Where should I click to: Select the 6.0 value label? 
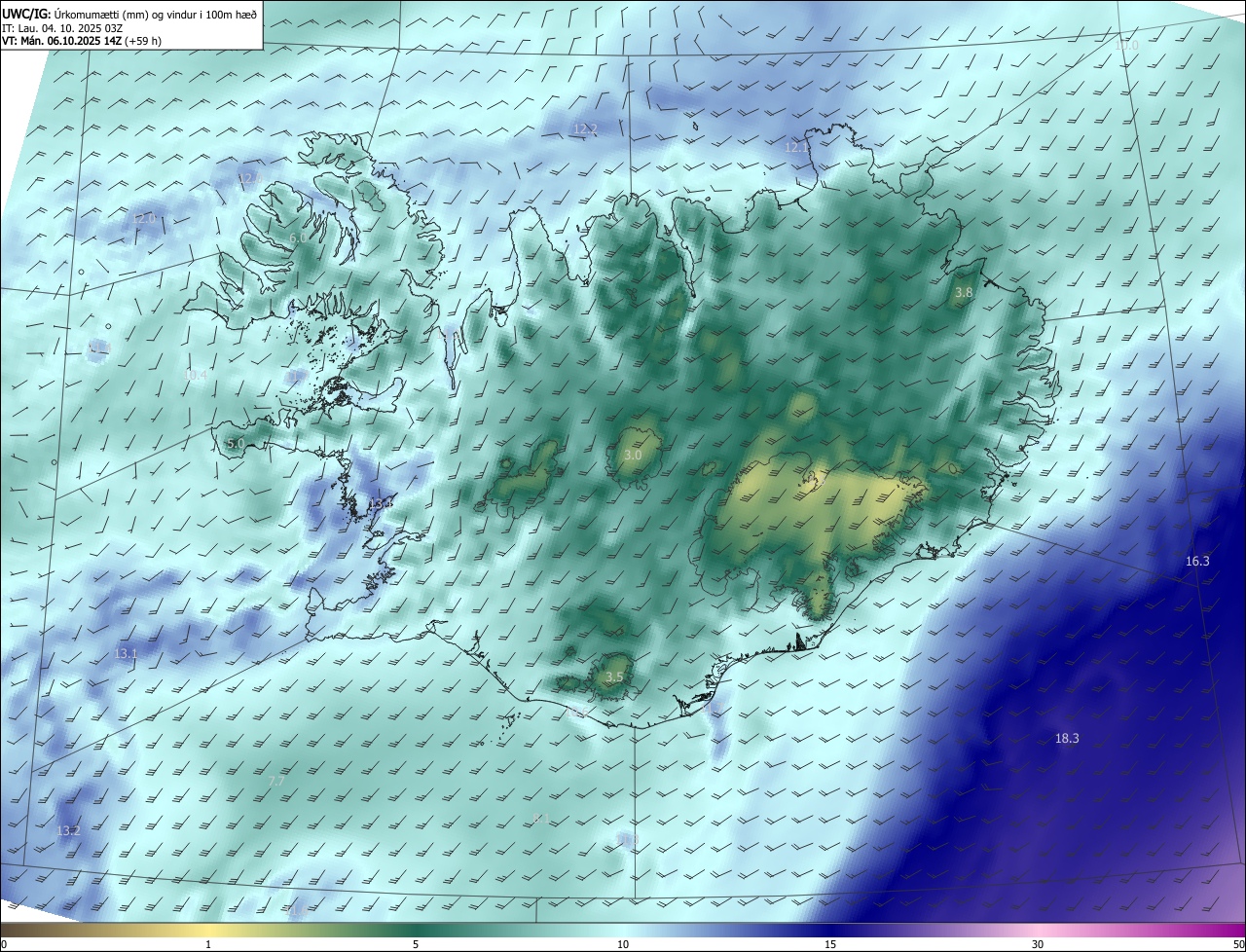tap(299, 238)
